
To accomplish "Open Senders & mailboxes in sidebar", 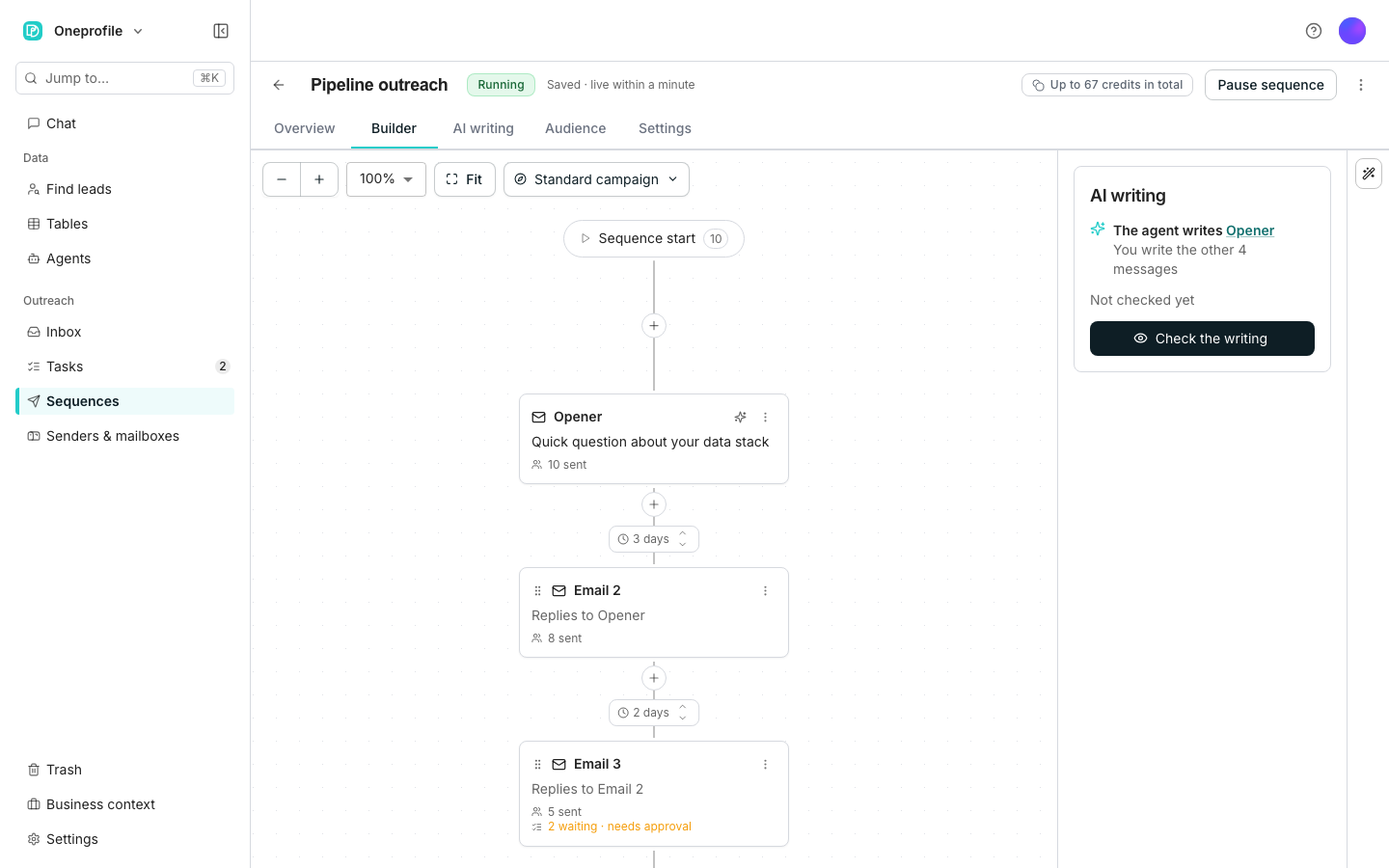I will pos(124,436).
